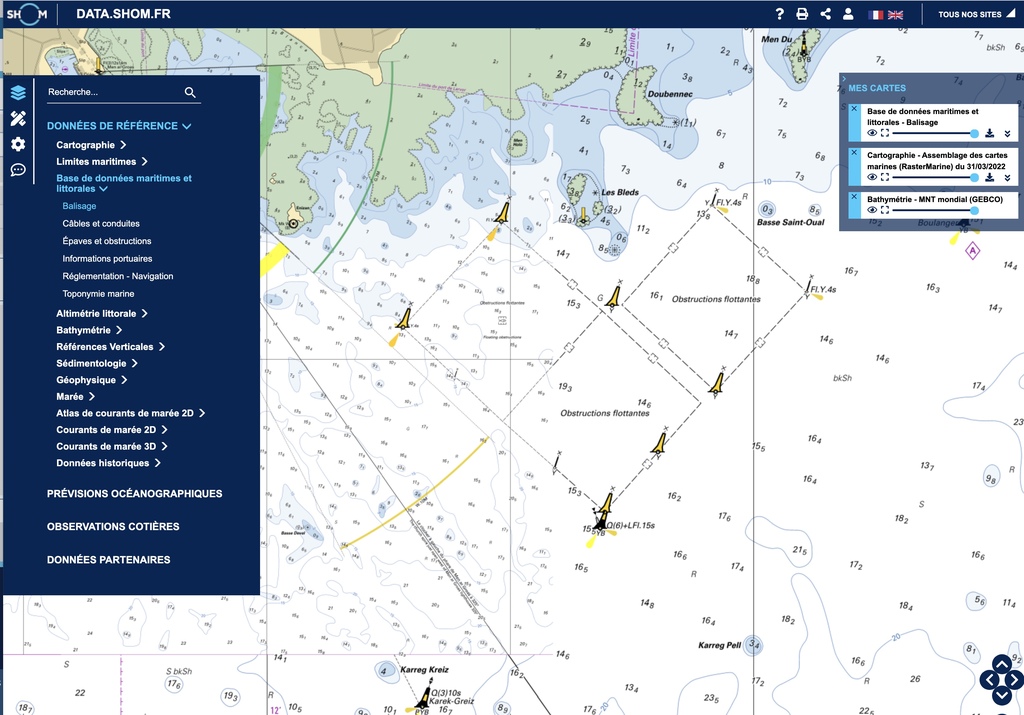
Task: Open the Données partenaires section
Action: [x=108, y=560]
